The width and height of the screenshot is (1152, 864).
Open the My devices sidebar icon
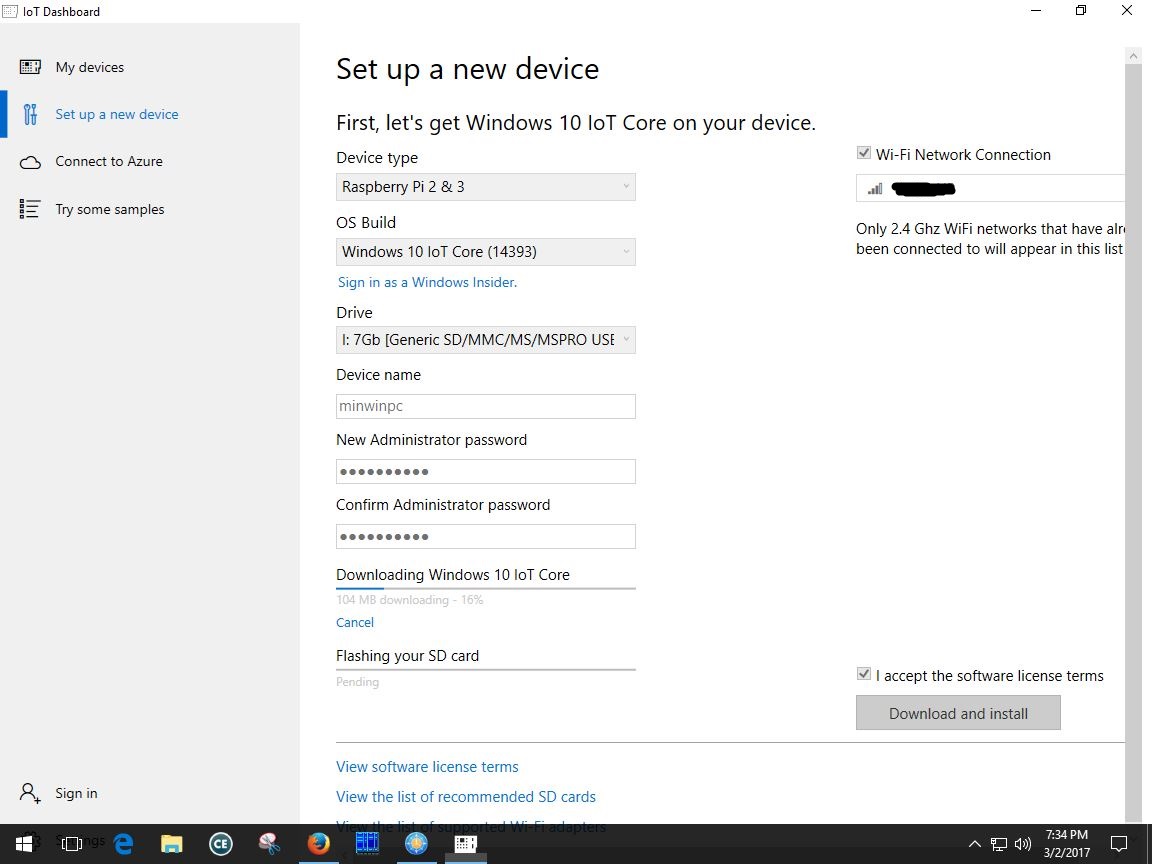pos(30,67)
